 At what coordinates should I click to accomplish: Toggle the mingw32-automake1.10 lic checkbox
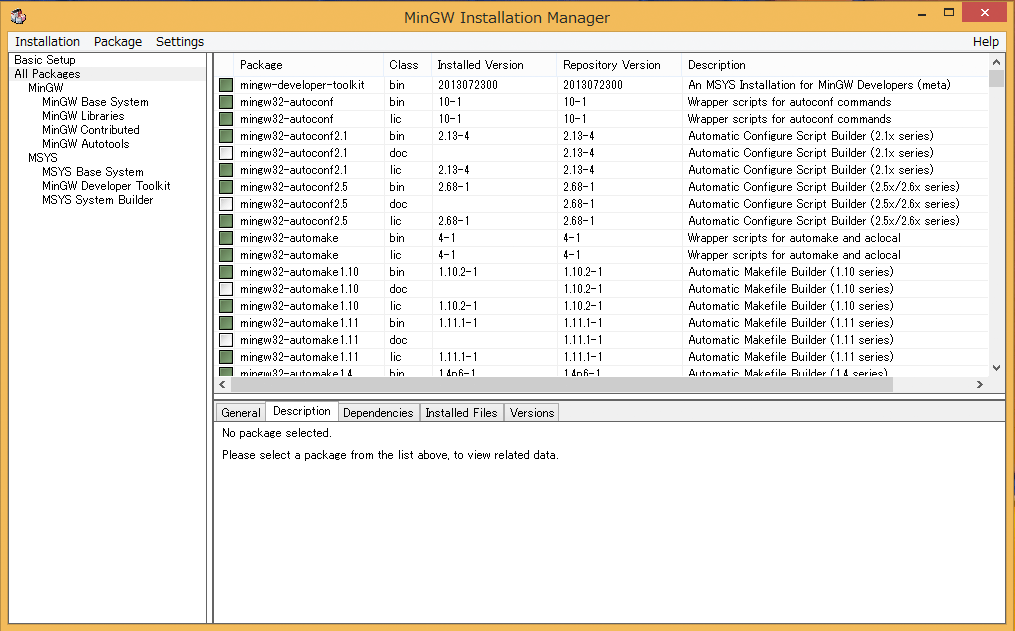point(226,306)
